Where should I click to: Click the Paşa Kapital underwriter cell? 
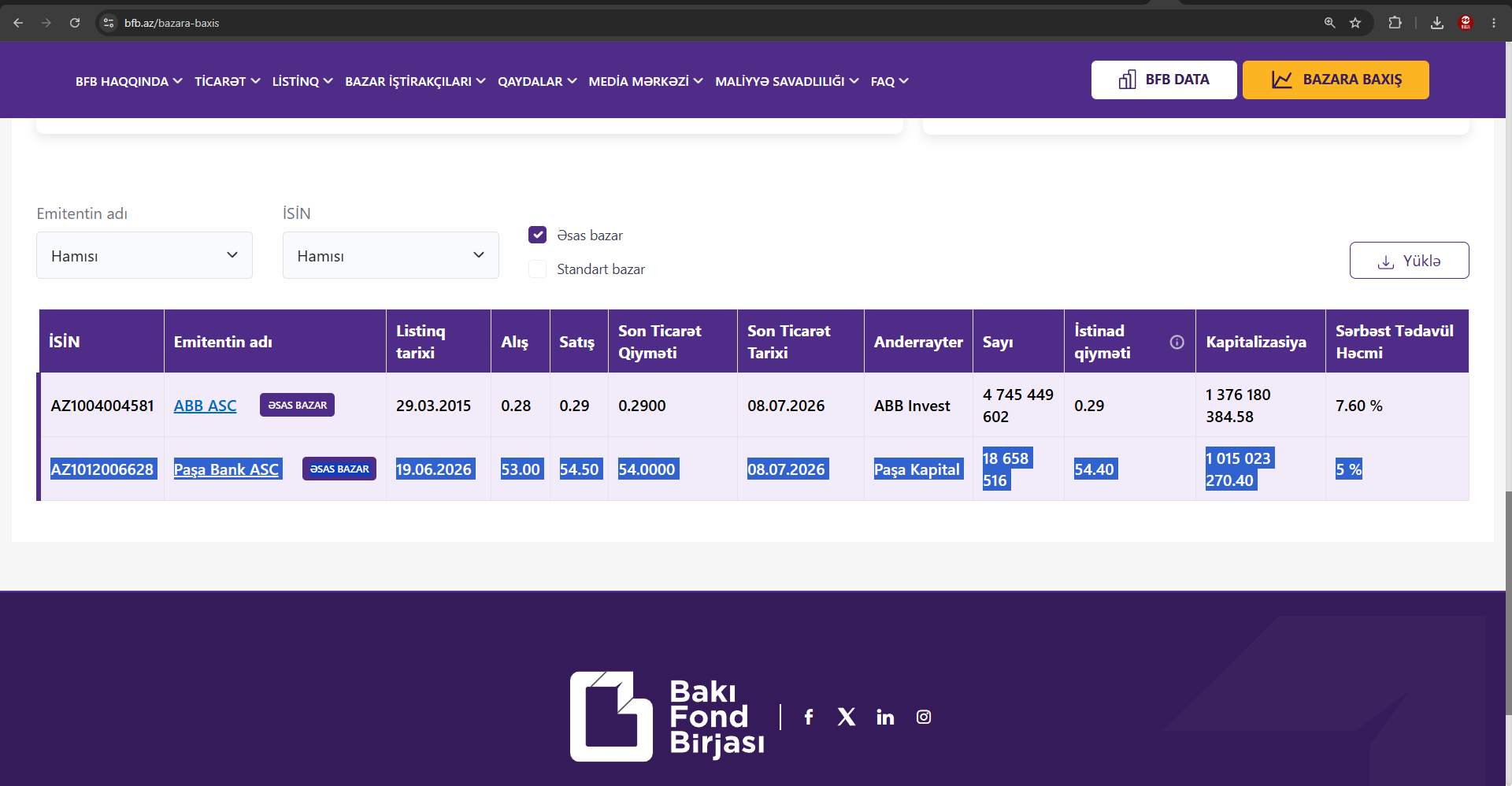pyautogui.click(x=917, y=469)
